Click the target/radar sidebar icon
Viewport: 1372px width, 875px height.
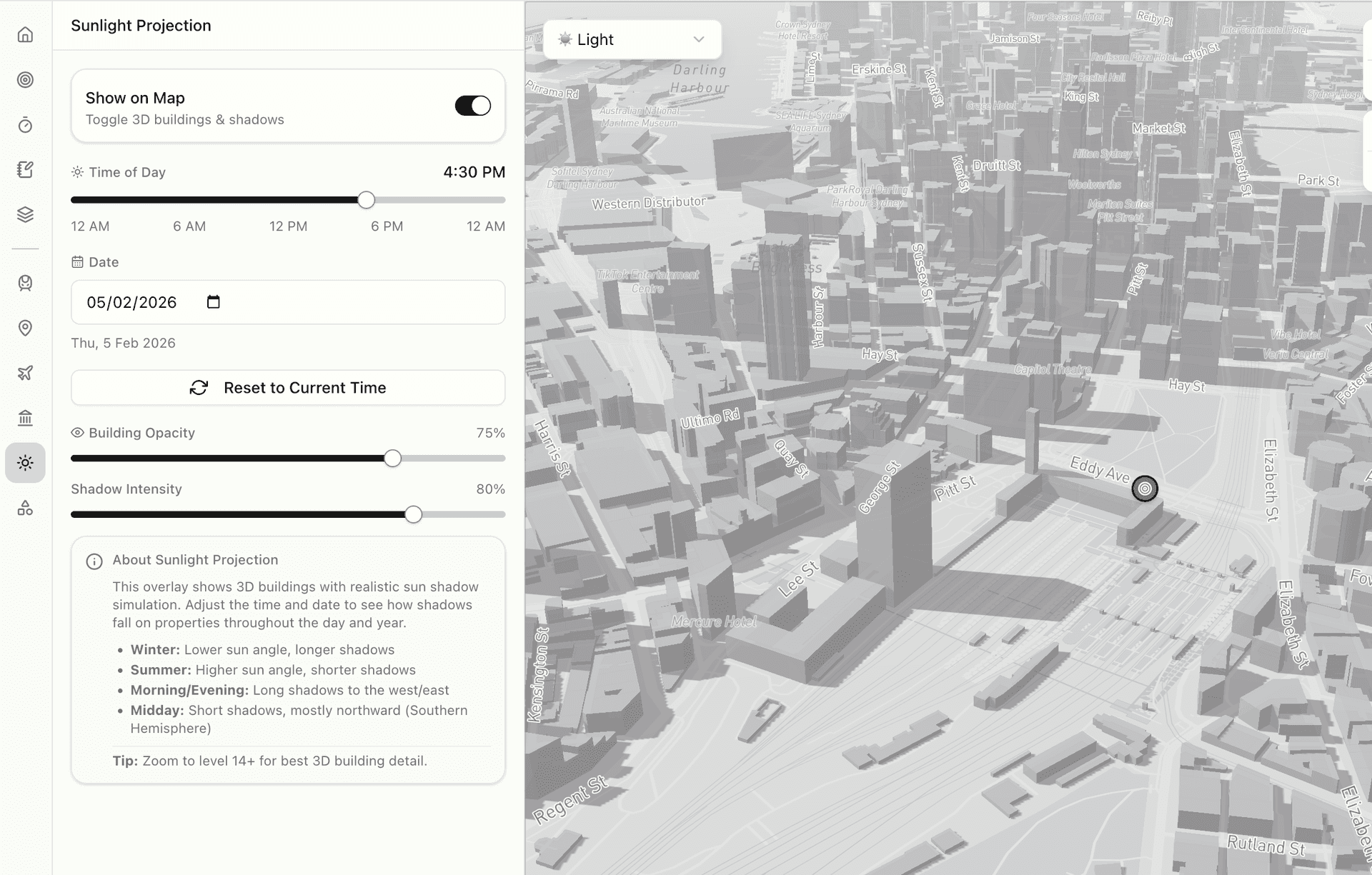coord(25,80)
